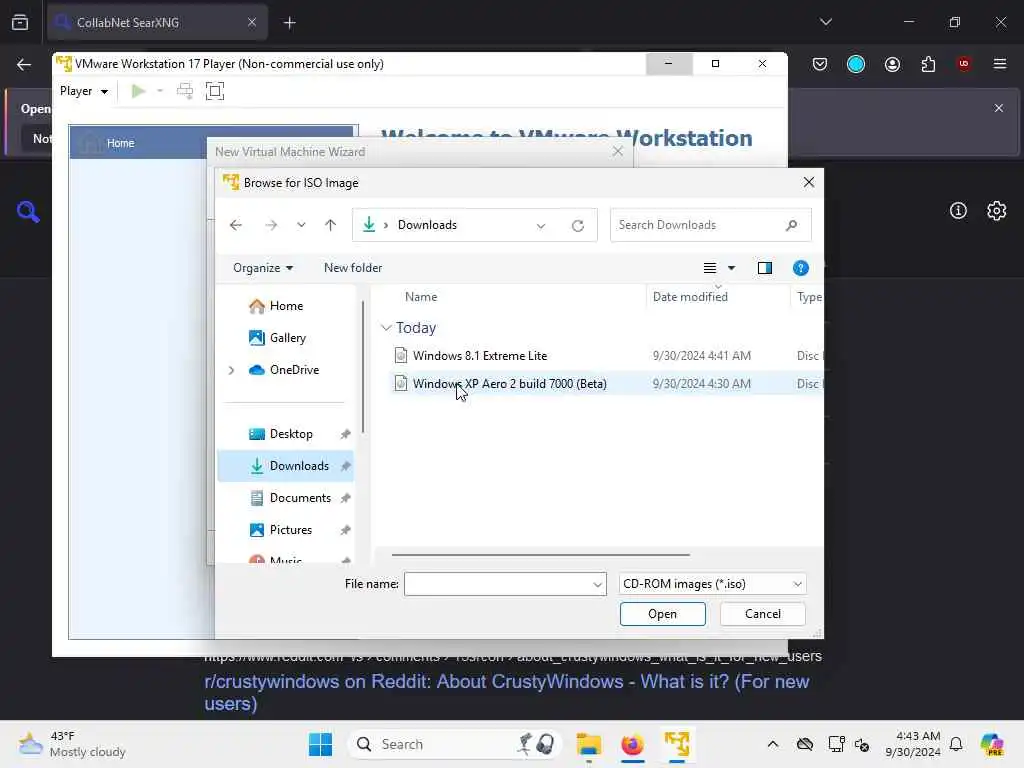Open the notification bell in taskbar
This screenshot has height=768, width=1024.
pos(956,744)
